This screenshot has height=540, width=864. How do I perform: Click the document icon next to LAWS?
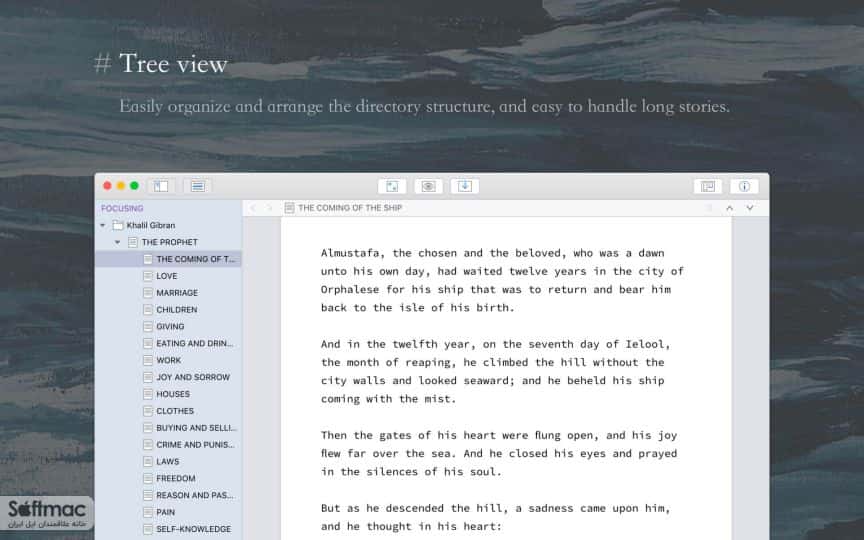[x=148, y=462]
